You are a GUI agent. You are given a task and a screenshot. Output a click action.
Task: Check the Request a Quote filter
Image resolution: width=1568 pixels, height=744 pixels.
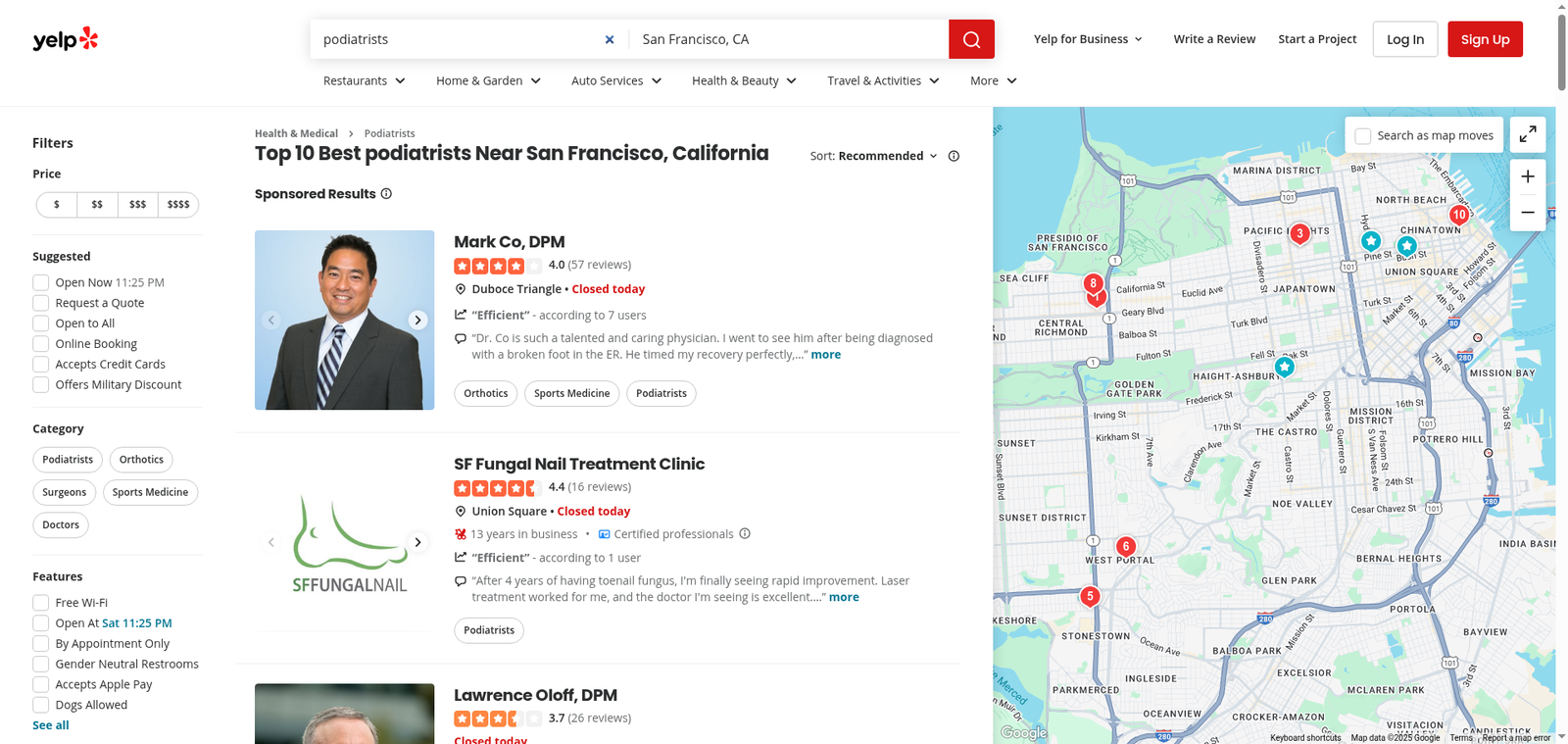(x=41, y=303)
